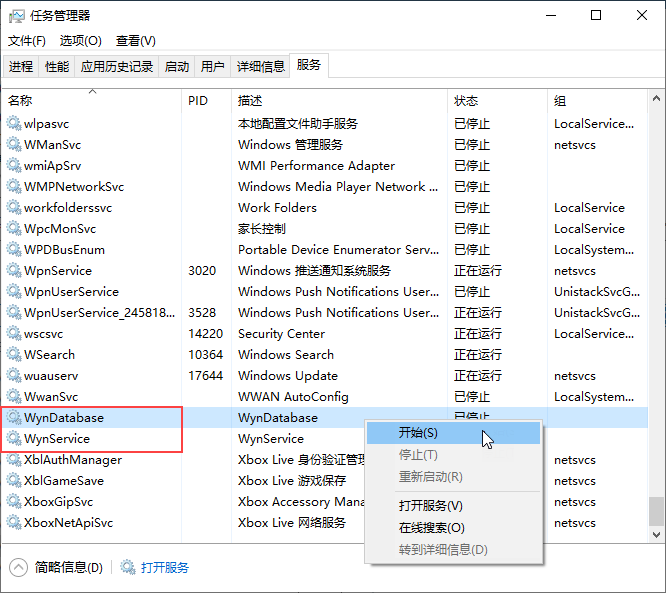The height and width of the screenshot is (593, 666).
Task: Click the Portable Device Enumerator Serv... description
Action: [338, 250]
